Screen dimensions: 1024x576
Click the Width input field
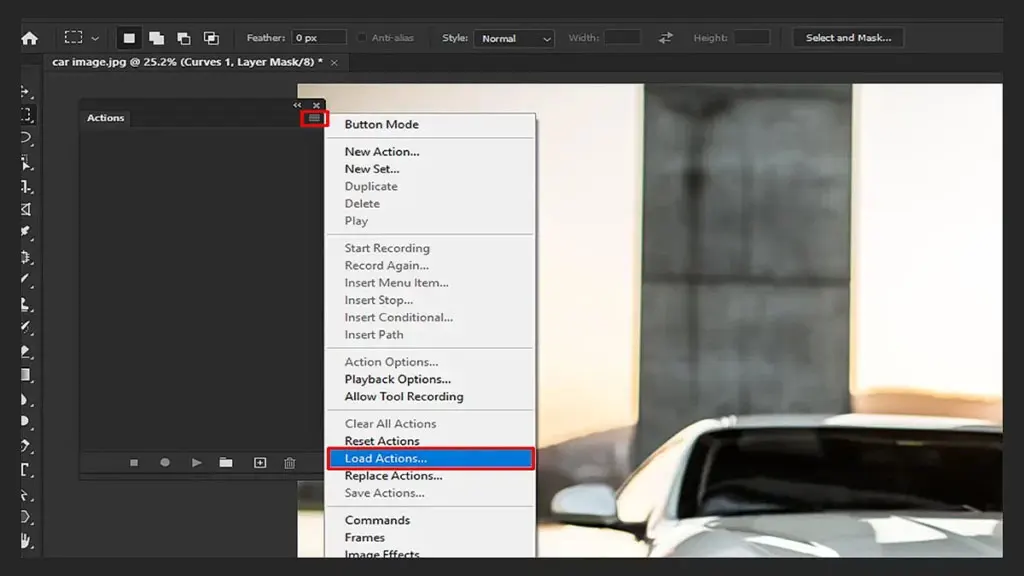coord(622,38)
